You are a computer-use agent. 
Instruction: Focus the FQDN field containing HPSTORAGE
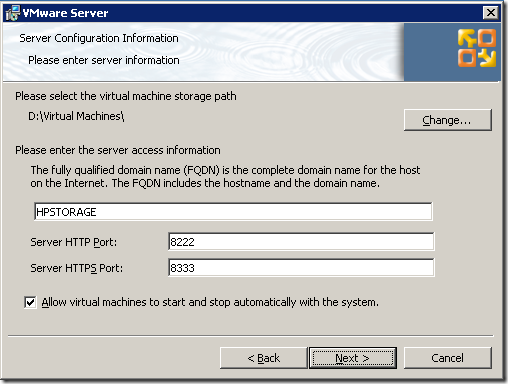pos(233,212)
